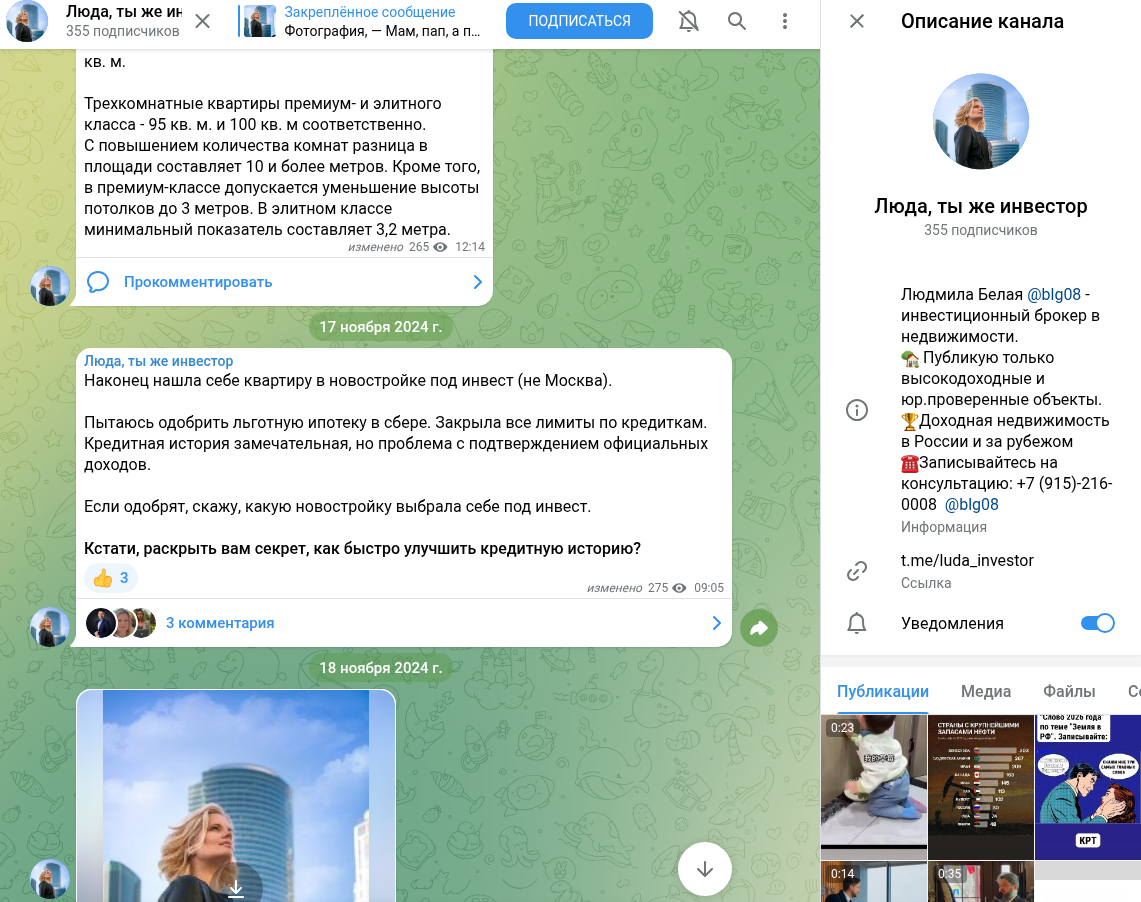Click channel avatar beside the 3 комментария post
Screen dimensions: 1141x902
50,627
